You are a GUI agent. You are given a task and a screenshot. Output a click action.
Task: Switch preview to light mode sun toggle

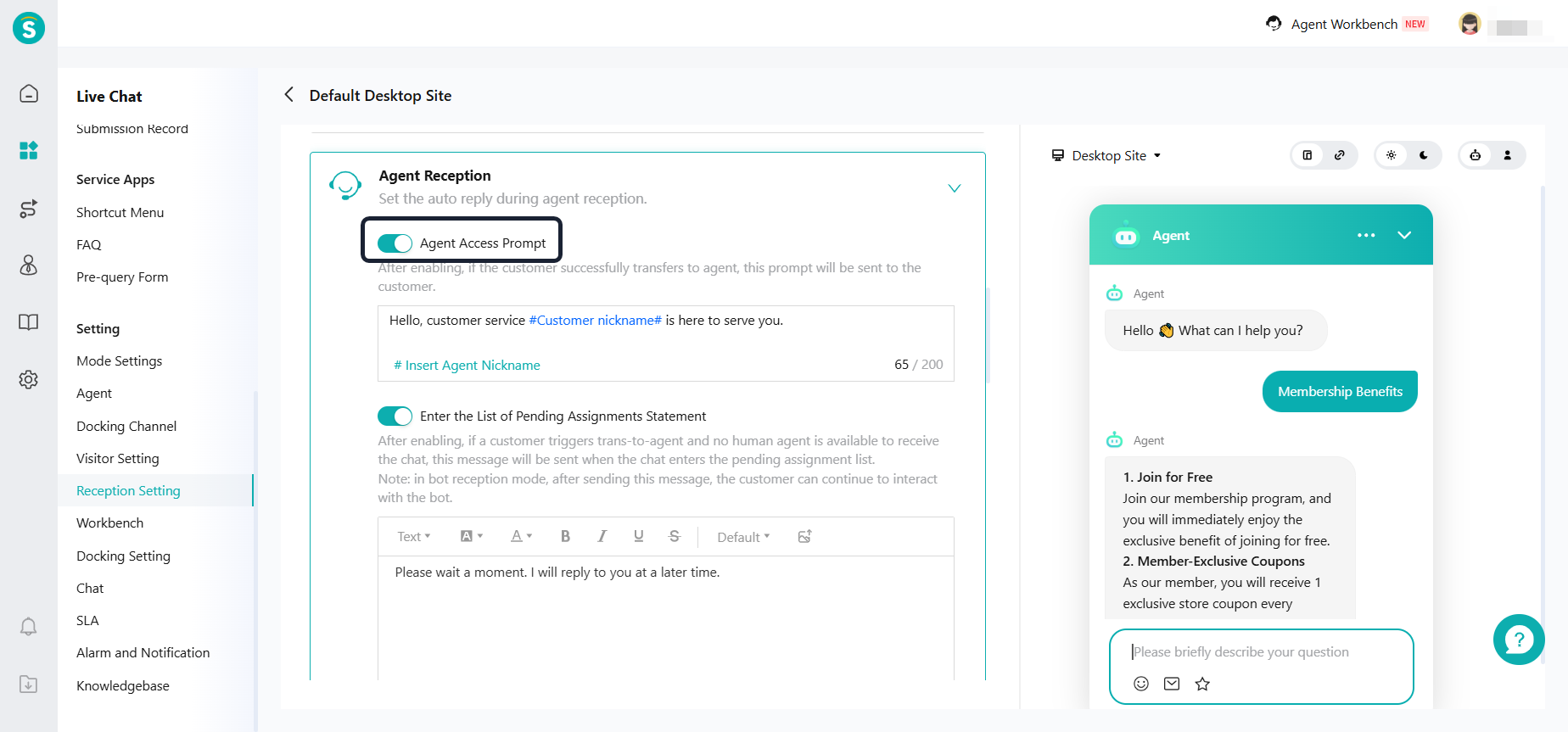click(1392, 155)
